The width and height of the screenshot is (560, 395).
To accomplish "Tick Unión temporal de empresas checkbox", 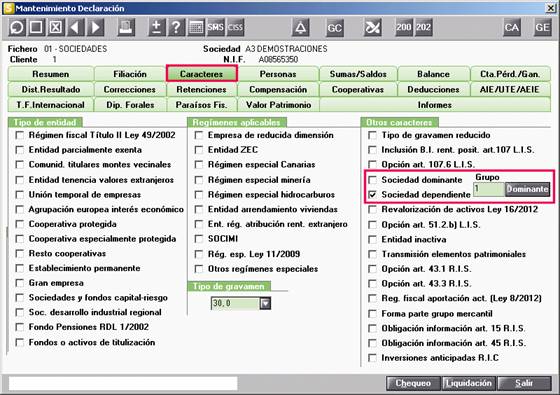I will click(20, 195).
